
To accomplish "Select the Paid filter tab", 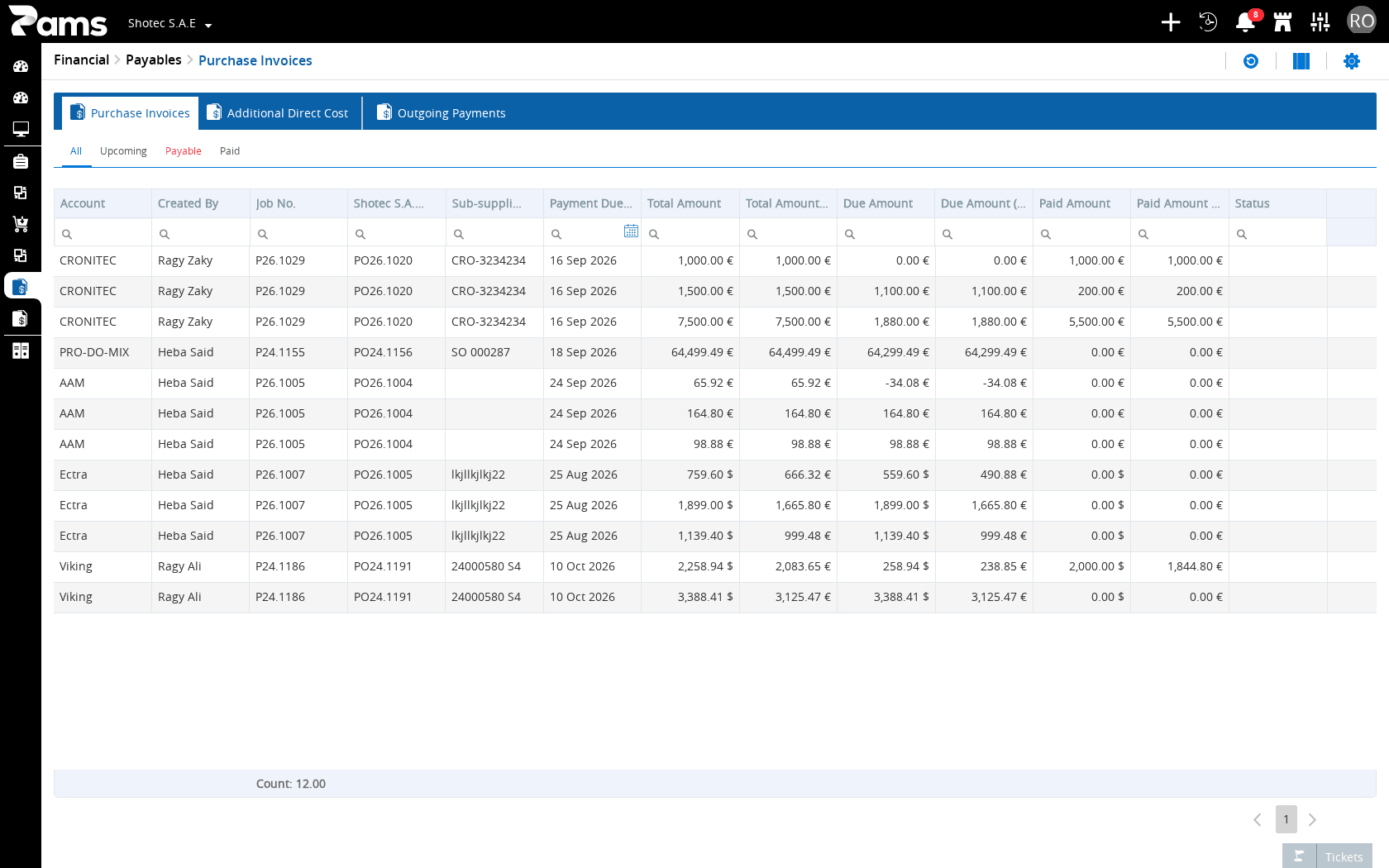I will (230, 151).
